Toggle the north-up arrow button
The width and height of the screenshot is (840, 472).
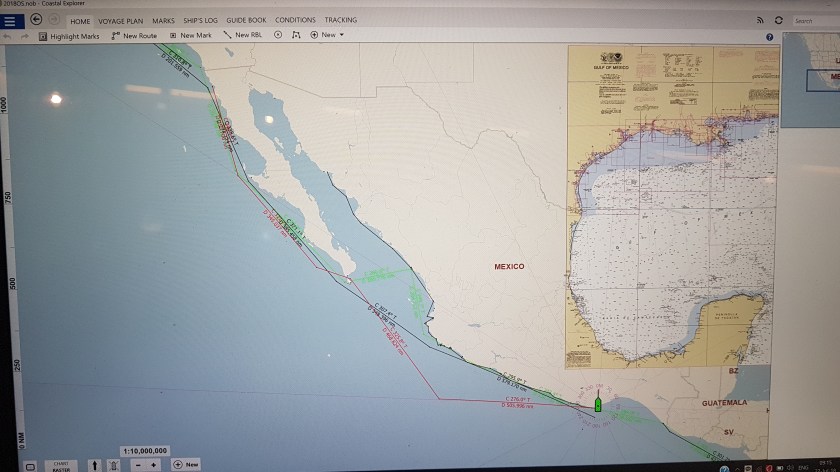point(94,464)
